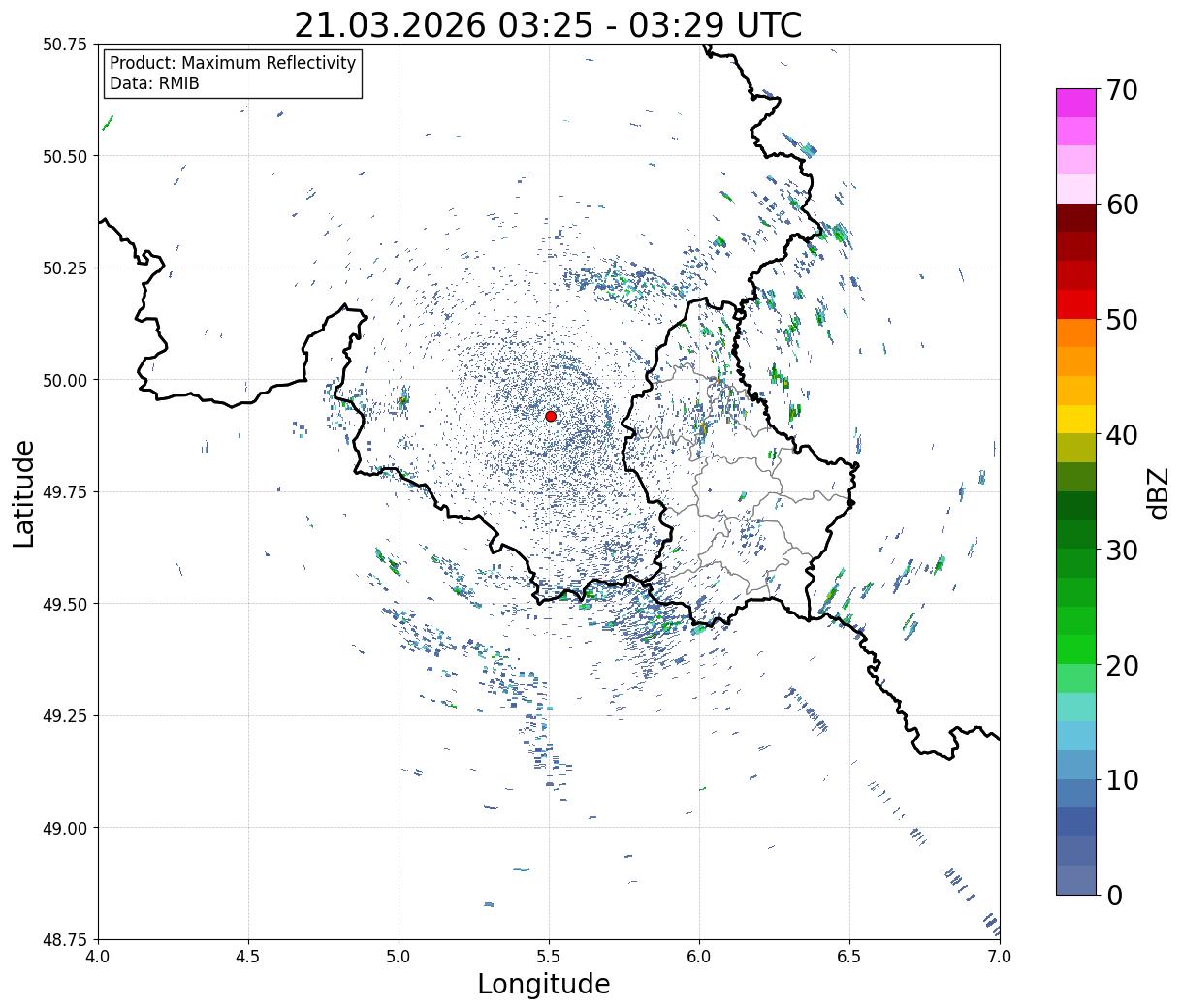Click the latitude tick label 50.00
This screenshot has height=1008, width=1182.
tap(65, 380)
